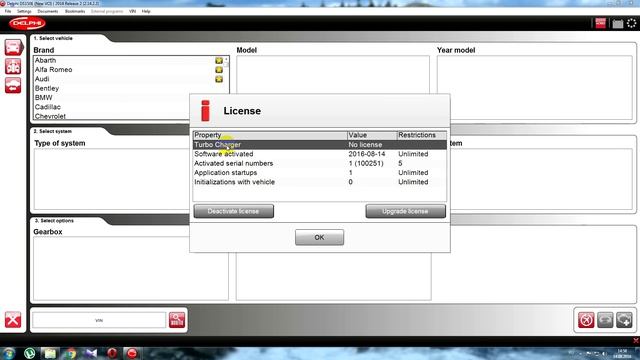The image size is (640, 360).
Task: Click the red circled X cancel icon
Action: [x=586, y=320]
